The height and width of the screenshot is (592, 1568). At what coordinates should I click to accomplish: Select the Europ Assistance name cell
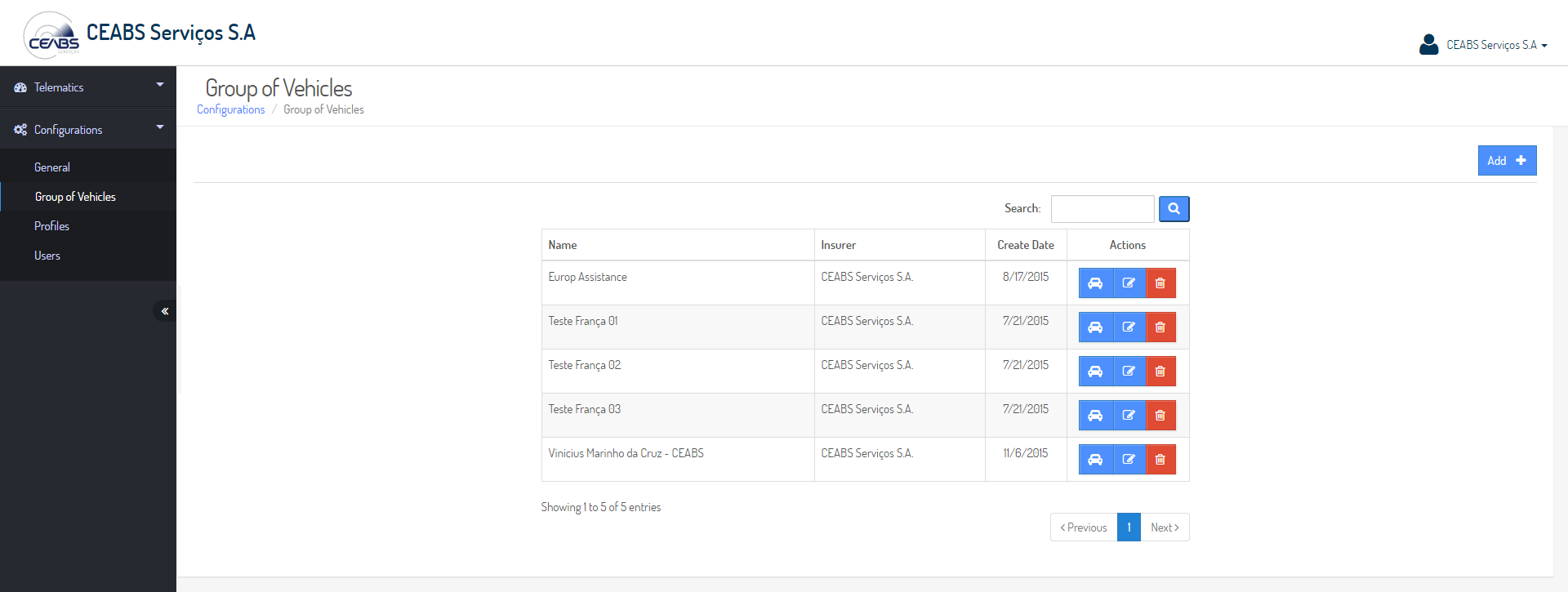pos(678,283)
